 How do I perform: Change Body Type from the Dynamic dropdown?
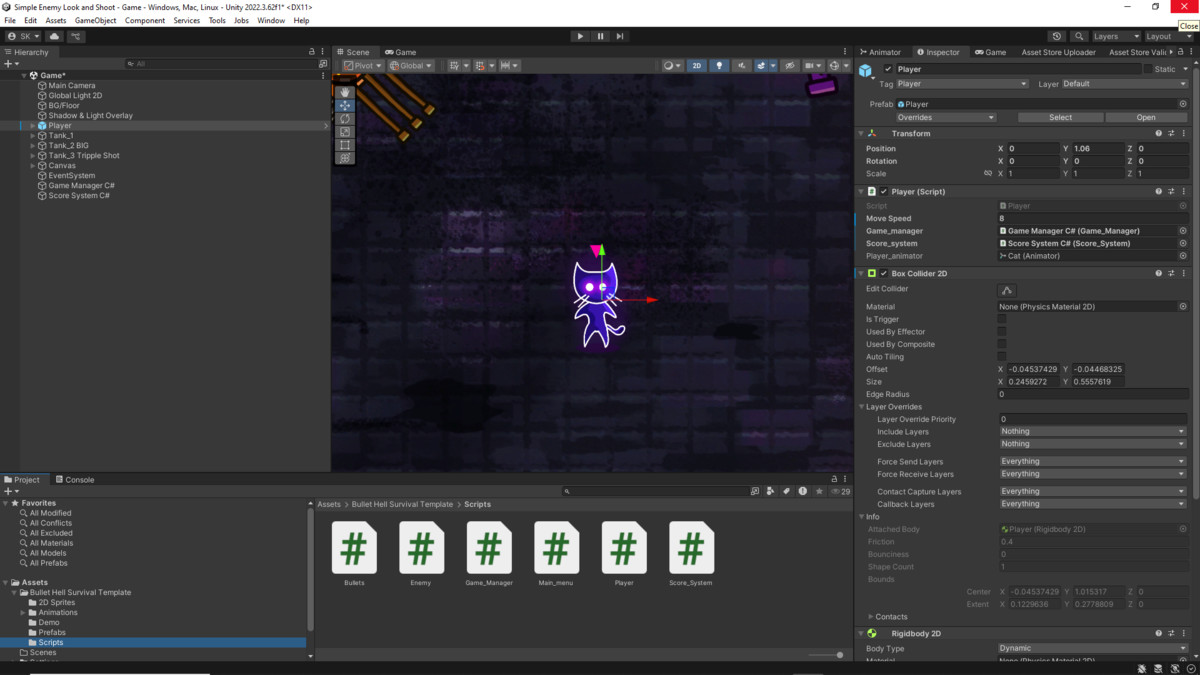(1090, 648)
